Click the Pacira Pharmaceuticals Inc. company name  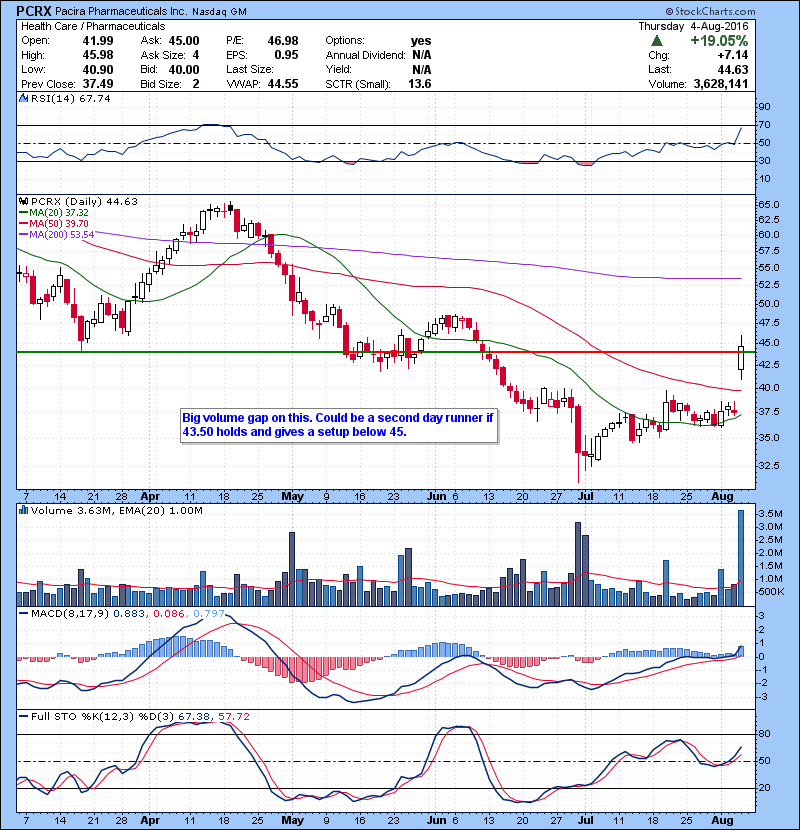(121, 11)
